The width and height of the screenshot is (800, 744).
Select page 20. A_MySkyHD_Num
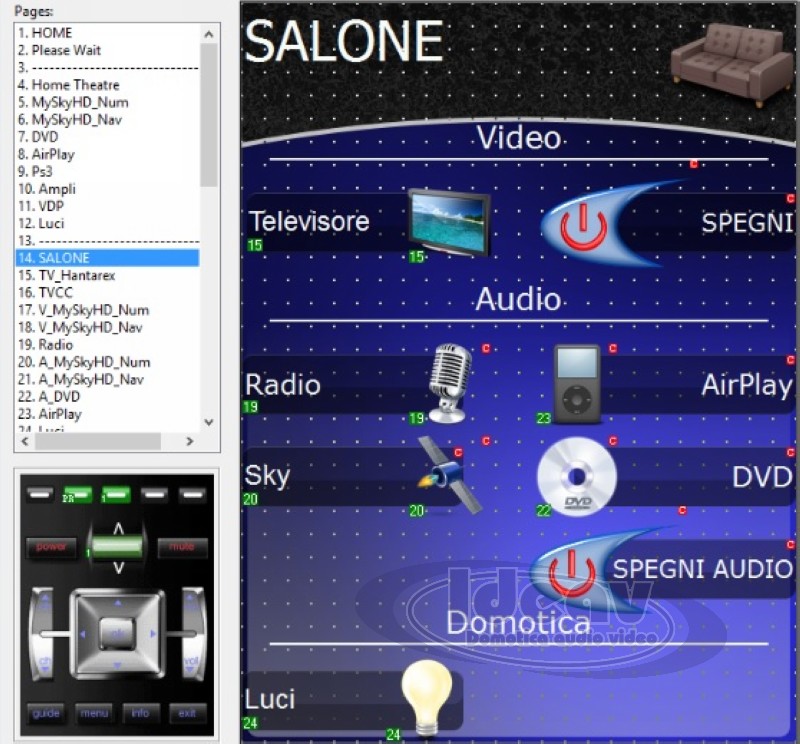pyautogui.click(x=107, y=362)
